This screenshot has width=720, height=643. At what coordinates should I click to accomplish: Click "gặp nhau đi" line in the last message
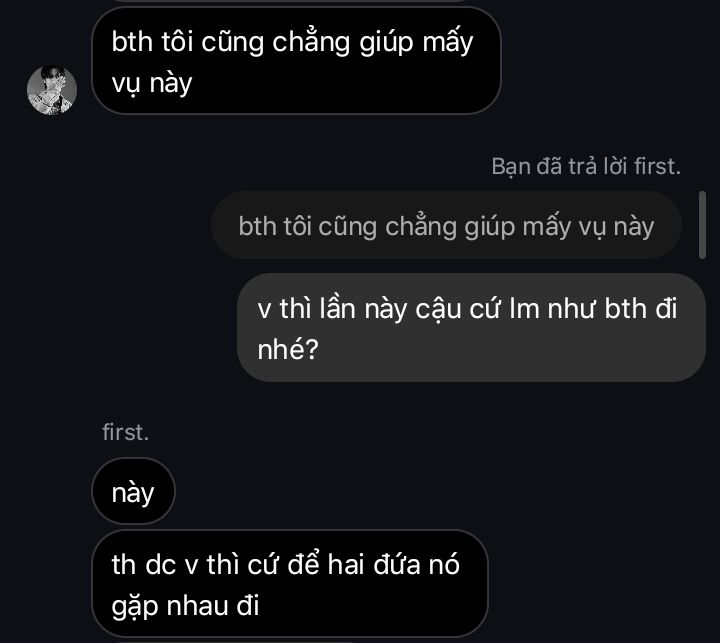point(186,605)
